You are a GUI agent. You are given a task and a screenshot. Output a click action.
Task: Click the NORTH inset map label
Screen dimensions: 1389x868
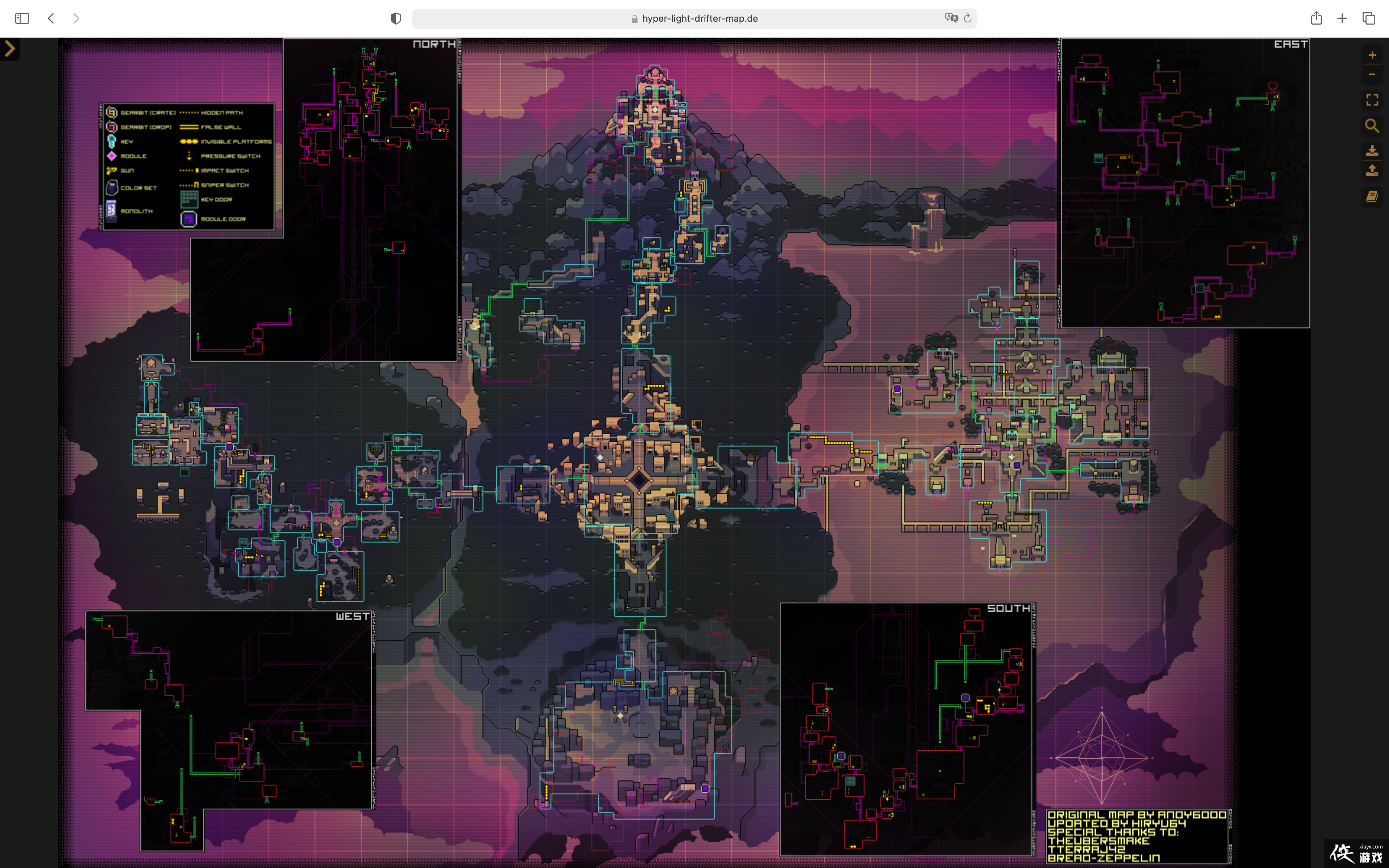coord(434,44)
